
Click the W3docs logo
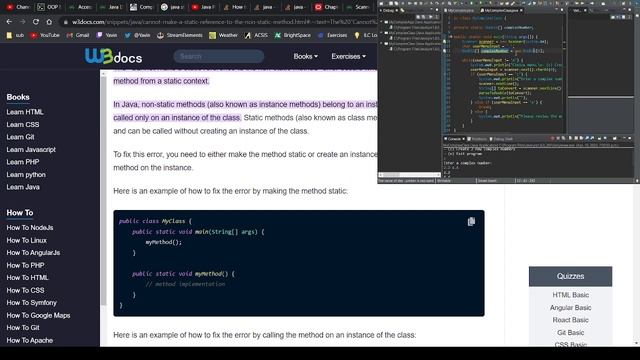(113, 56)
